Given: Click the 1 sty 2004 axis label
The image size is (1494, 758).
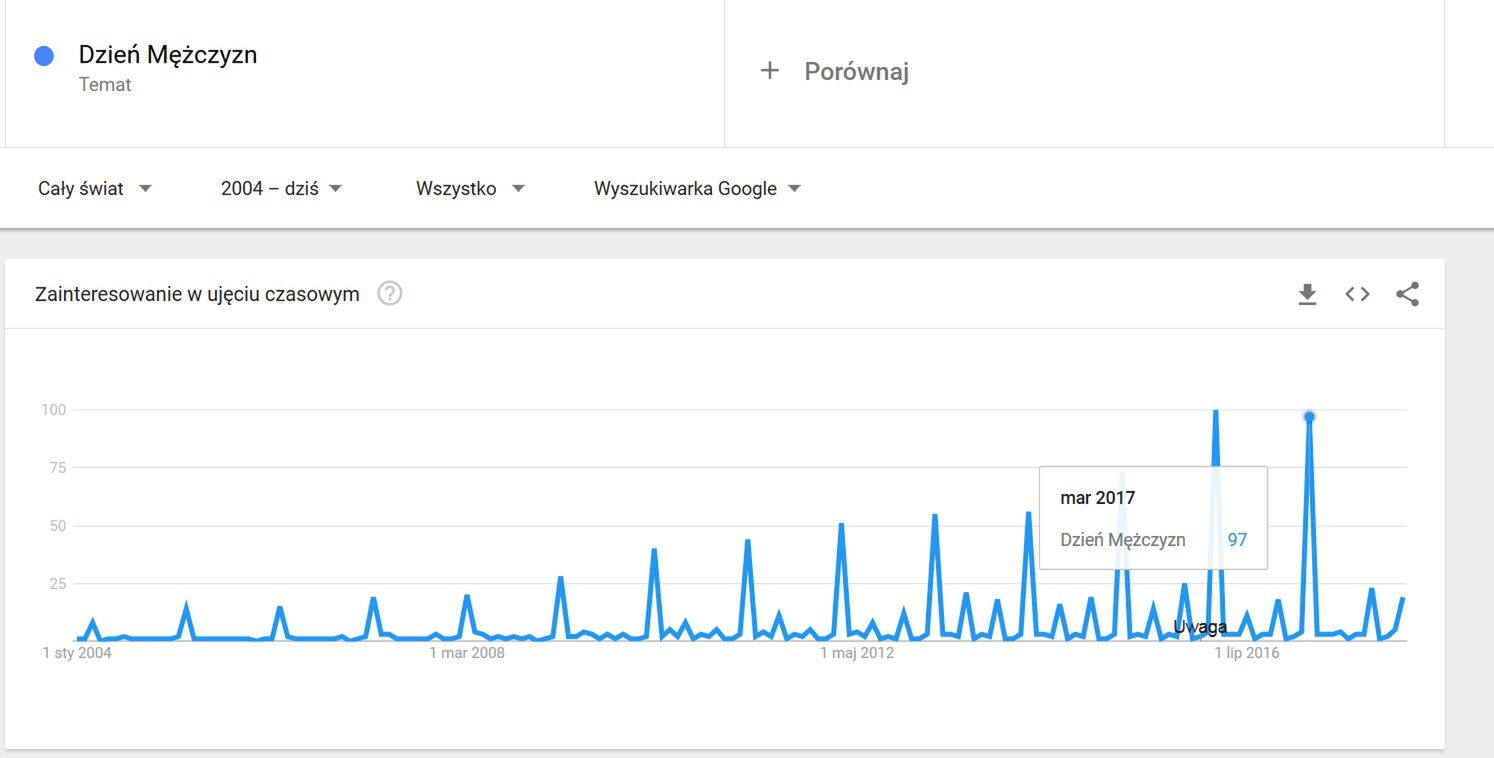Looking at the screenshot, I should point(77,653).
